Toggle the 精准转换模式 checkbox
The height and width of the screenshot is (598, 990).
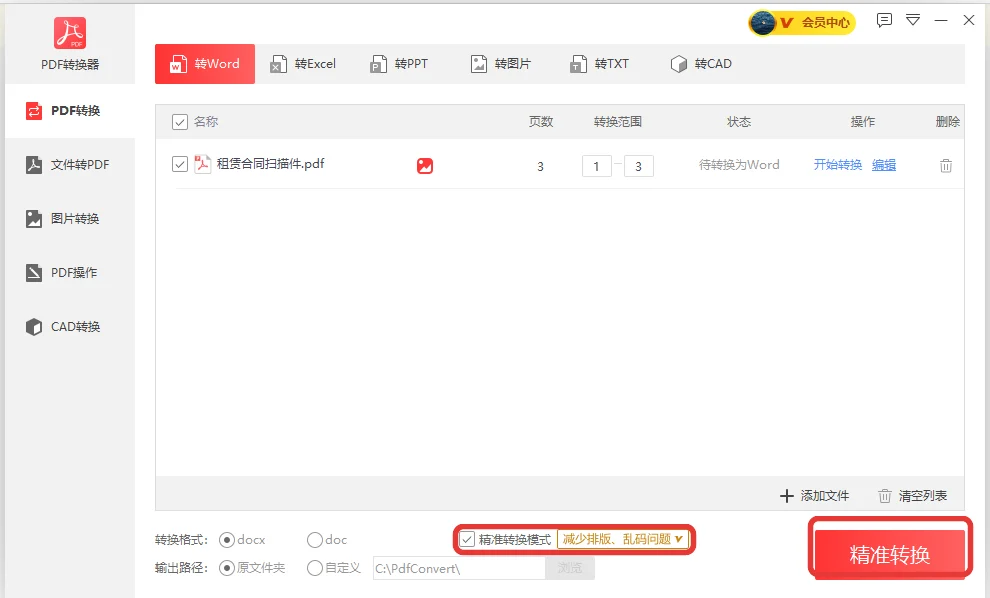coord(467,540)
